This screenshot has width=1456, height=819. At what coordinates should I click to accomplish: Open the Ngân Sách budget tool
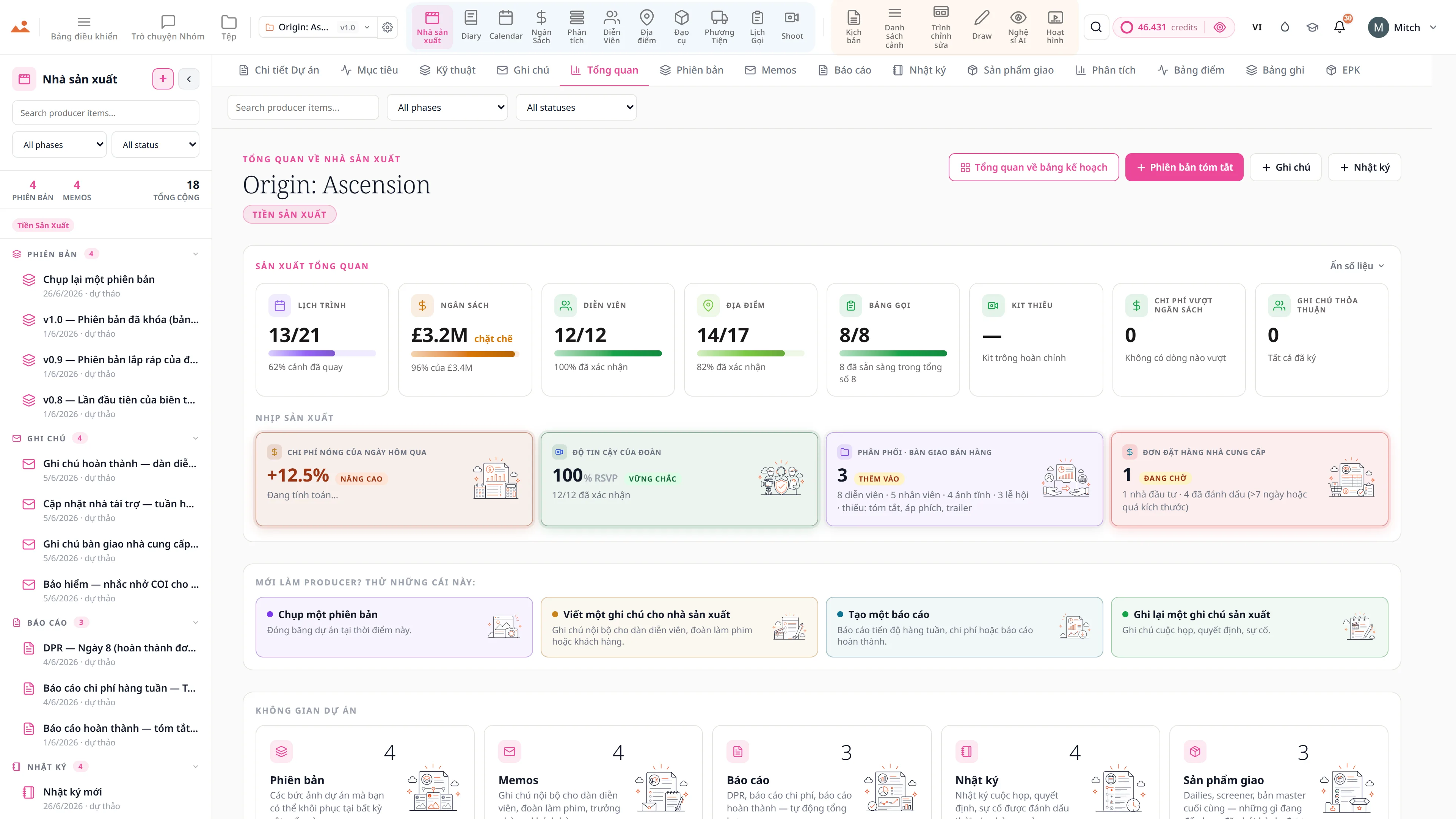click(x=541, y=27)
